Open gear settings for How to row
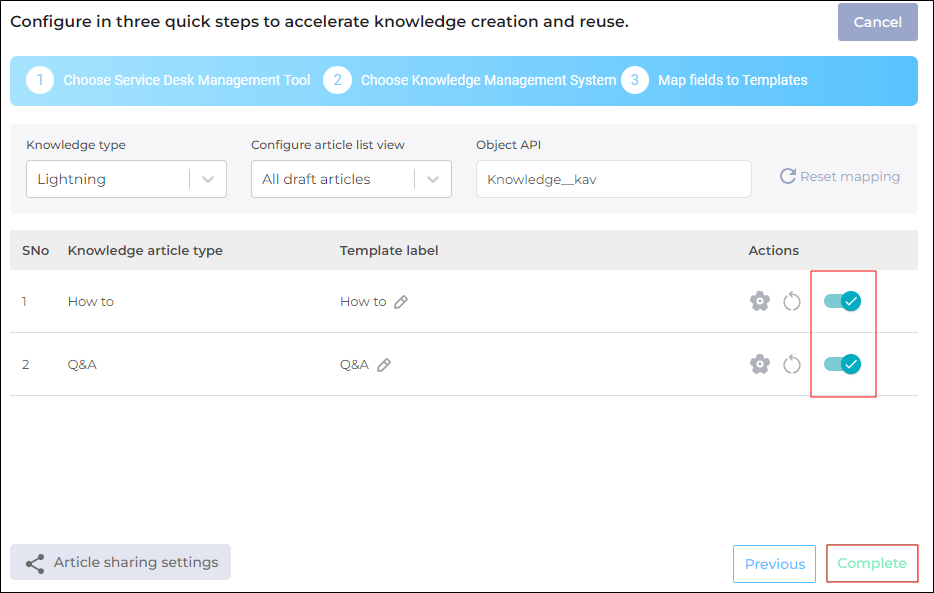This screenshot has height=593, width=934. tap(759, 301)
